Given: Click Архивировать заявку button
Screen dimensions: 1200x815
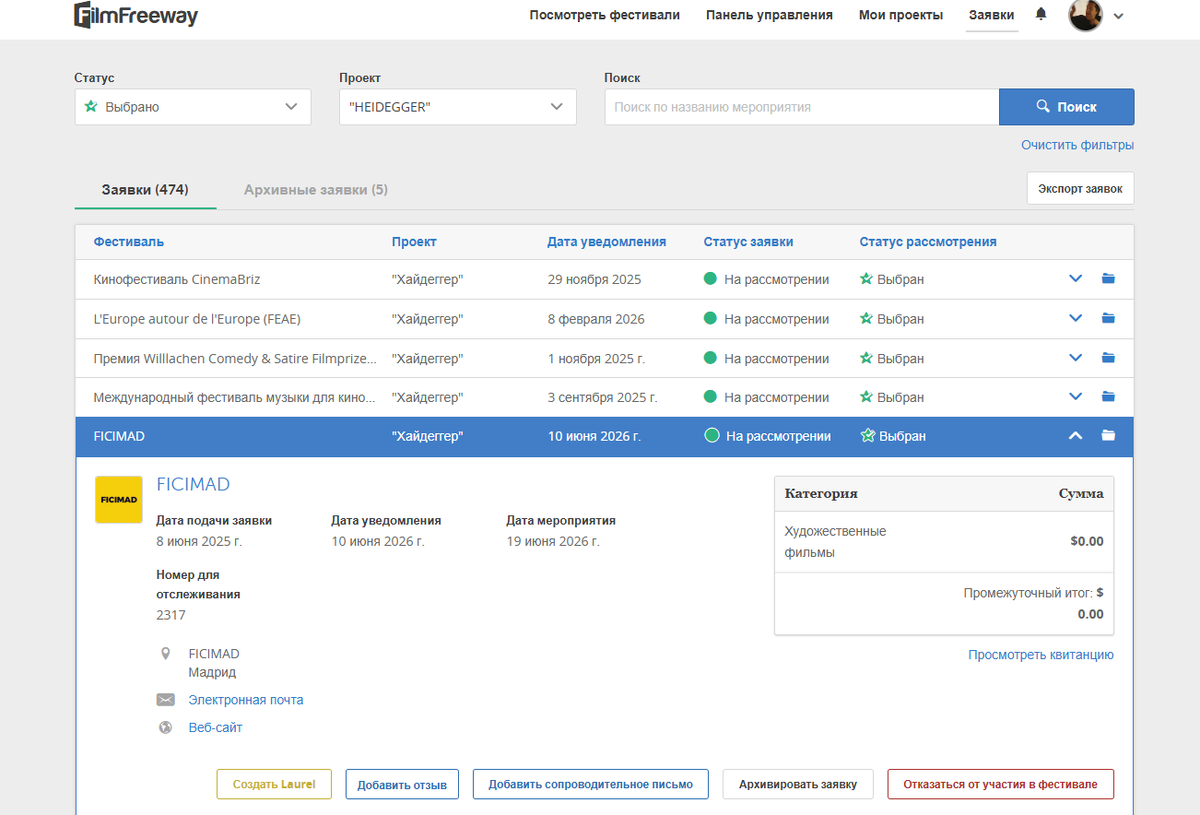Looking at the screenshot, I should pyautogui.click(x=798, y=784).
